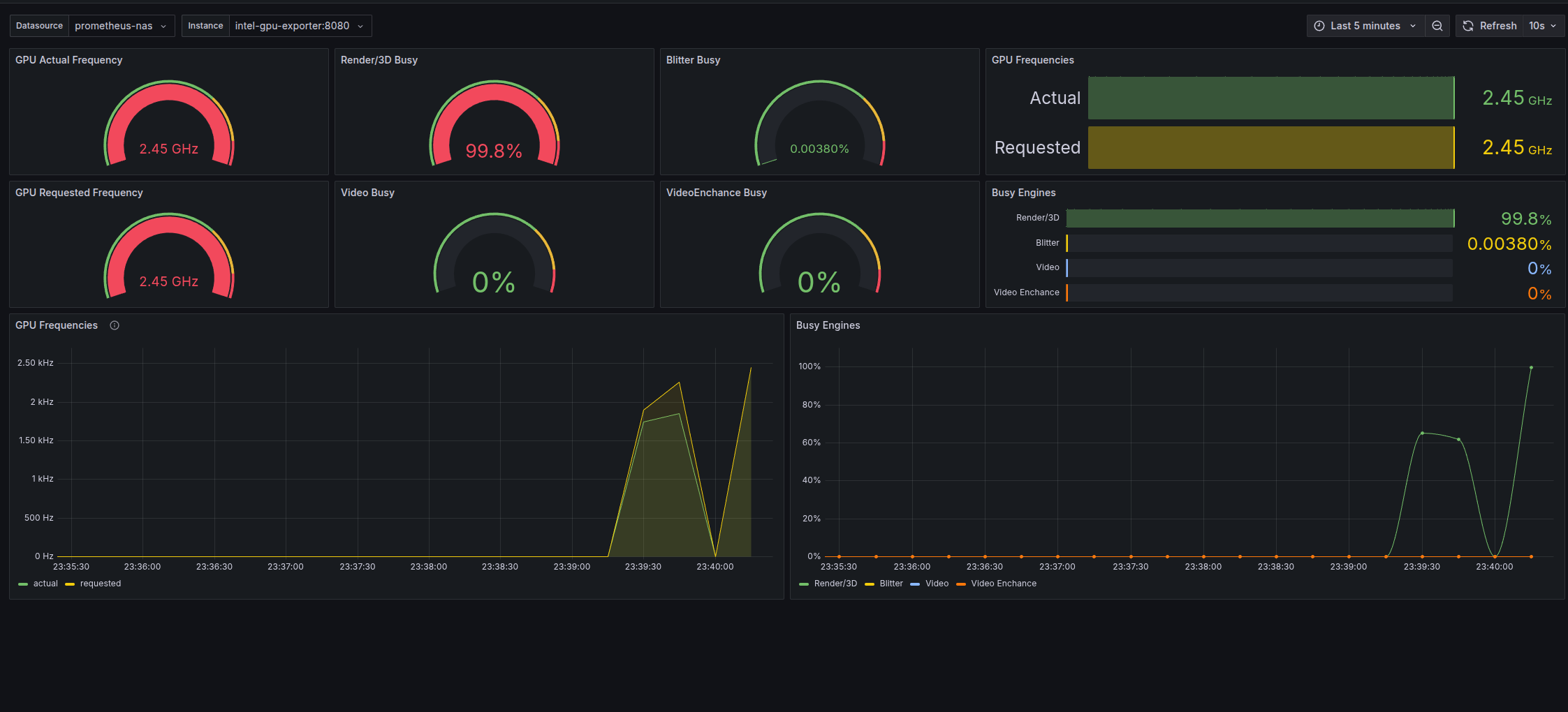Image resolution: width=1568 pixels, height=712 pixels.
Task: Click the info icon beside GPU Frequencies
Action: (115, 325)
